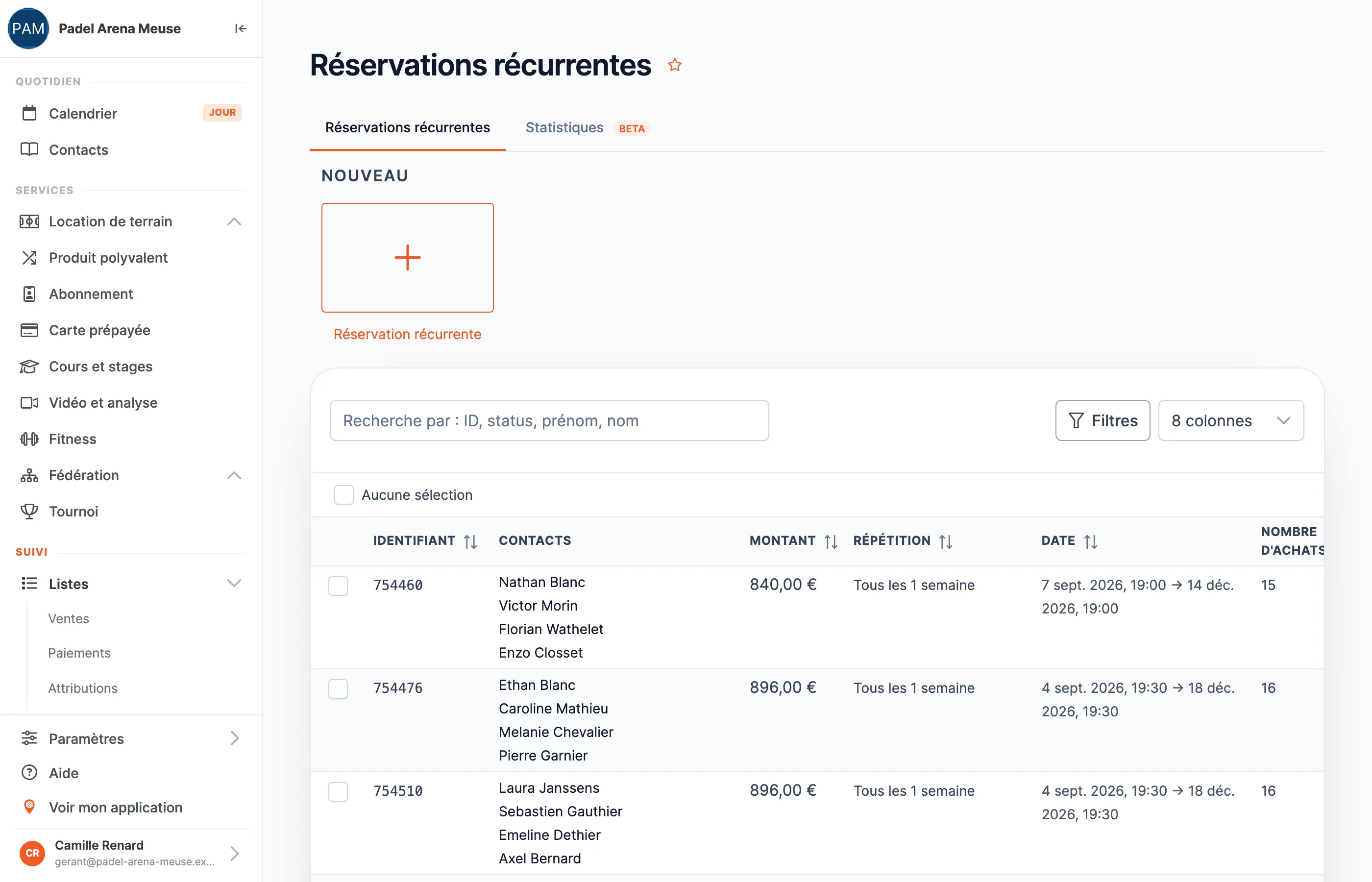Click the Contacts book icon
1372x882 pixels.
[x=29, y=149]
